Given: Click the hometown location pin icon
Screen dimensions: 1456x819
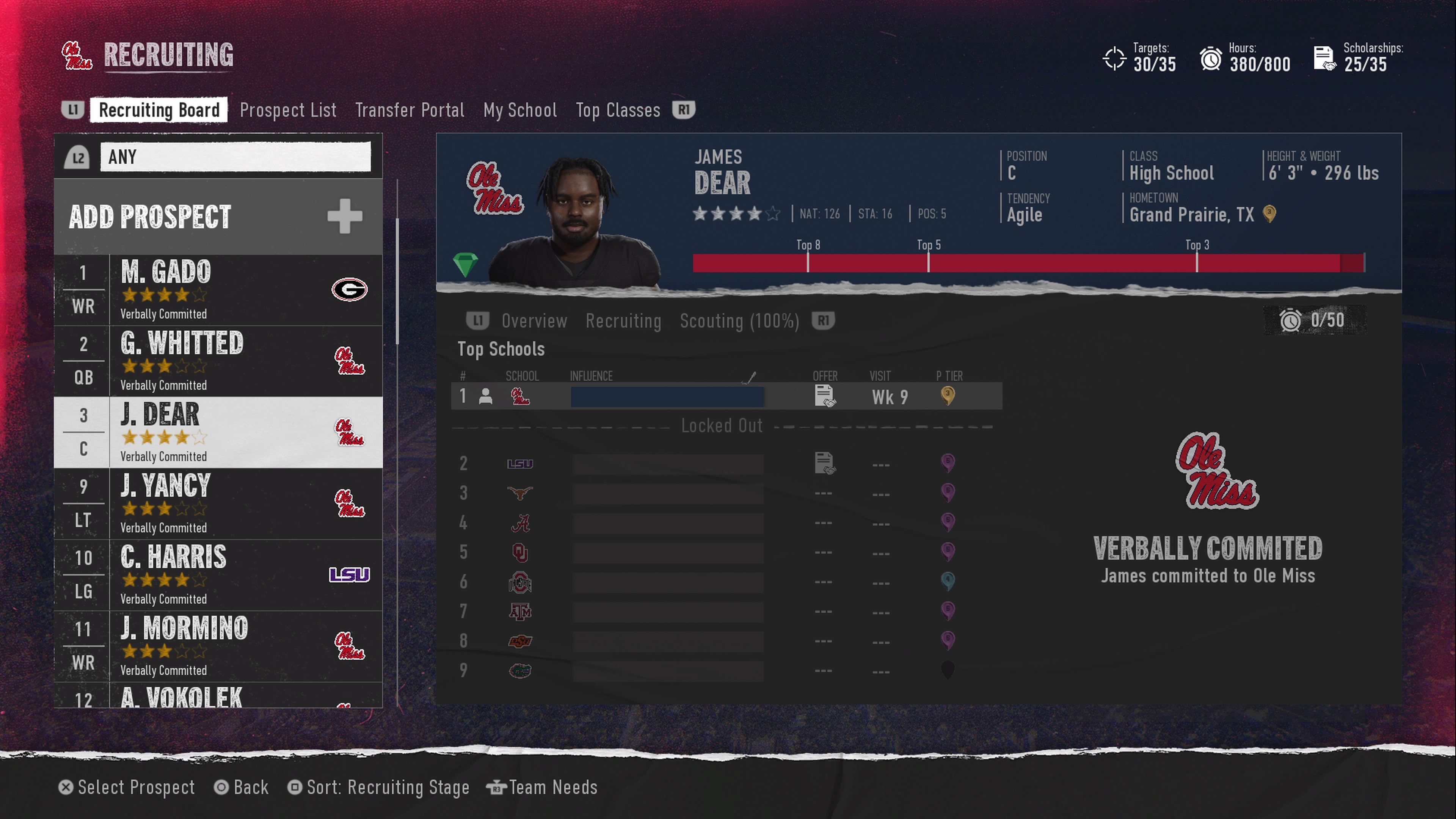Looking at the screenshot, I should tap(1270, 214).
